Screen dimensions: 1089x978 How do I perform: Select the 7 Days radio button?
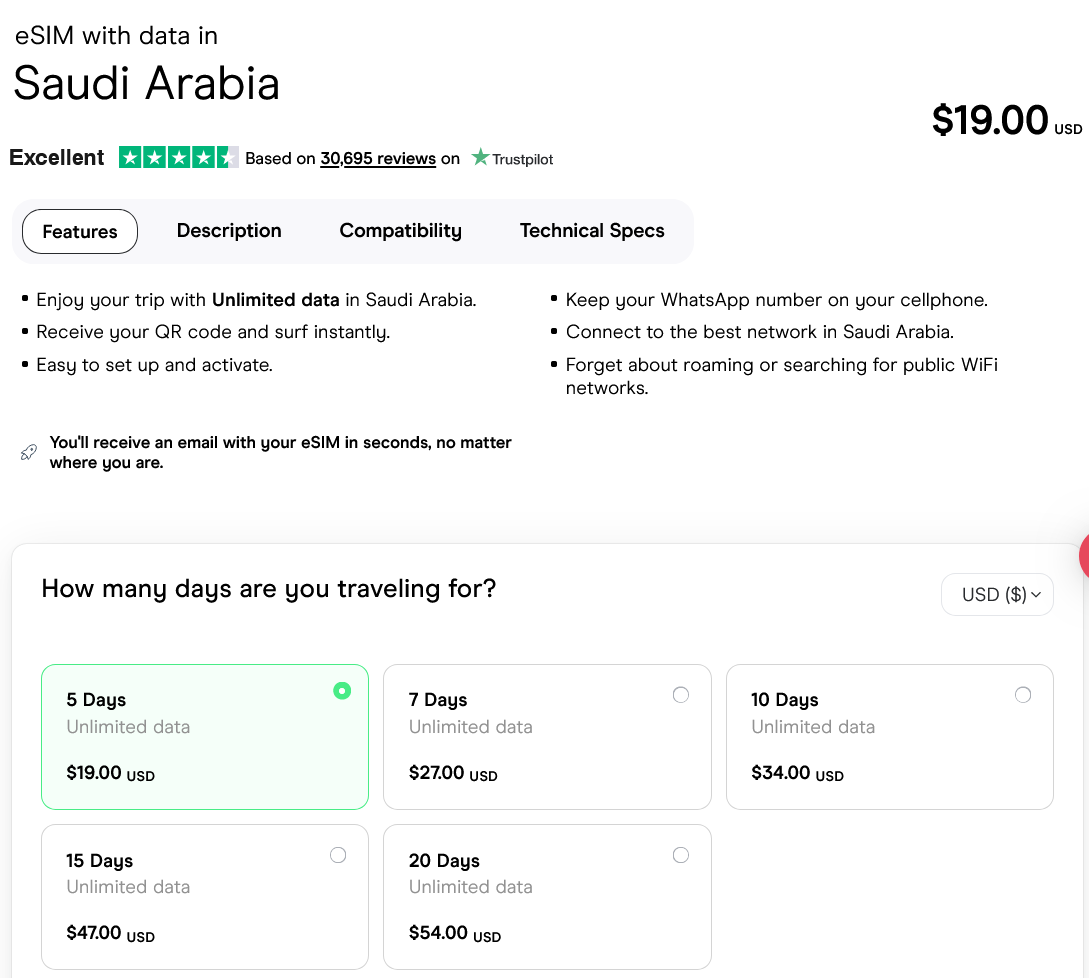(681, 695)
